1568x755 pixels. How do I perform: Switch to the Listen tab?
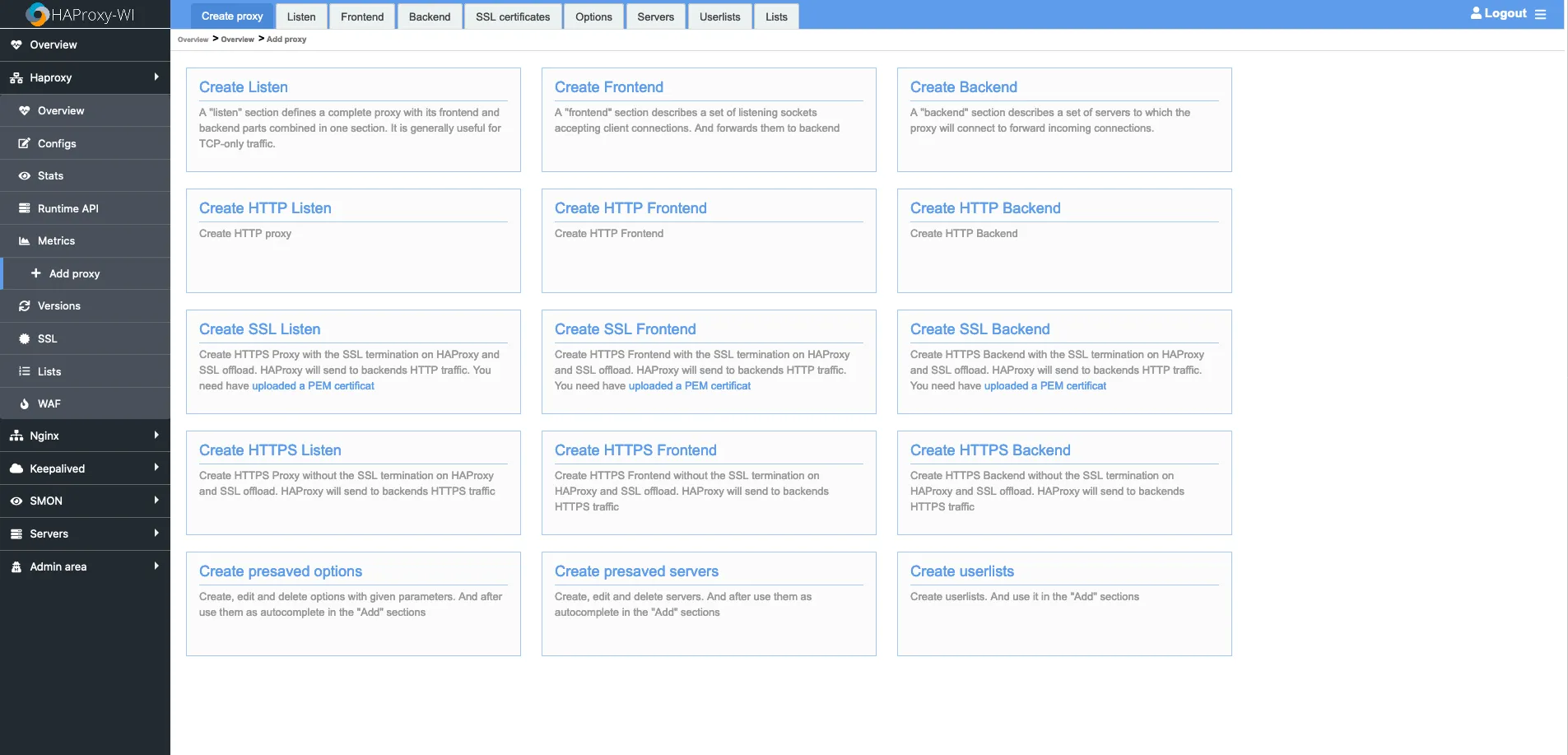point(301,16)
